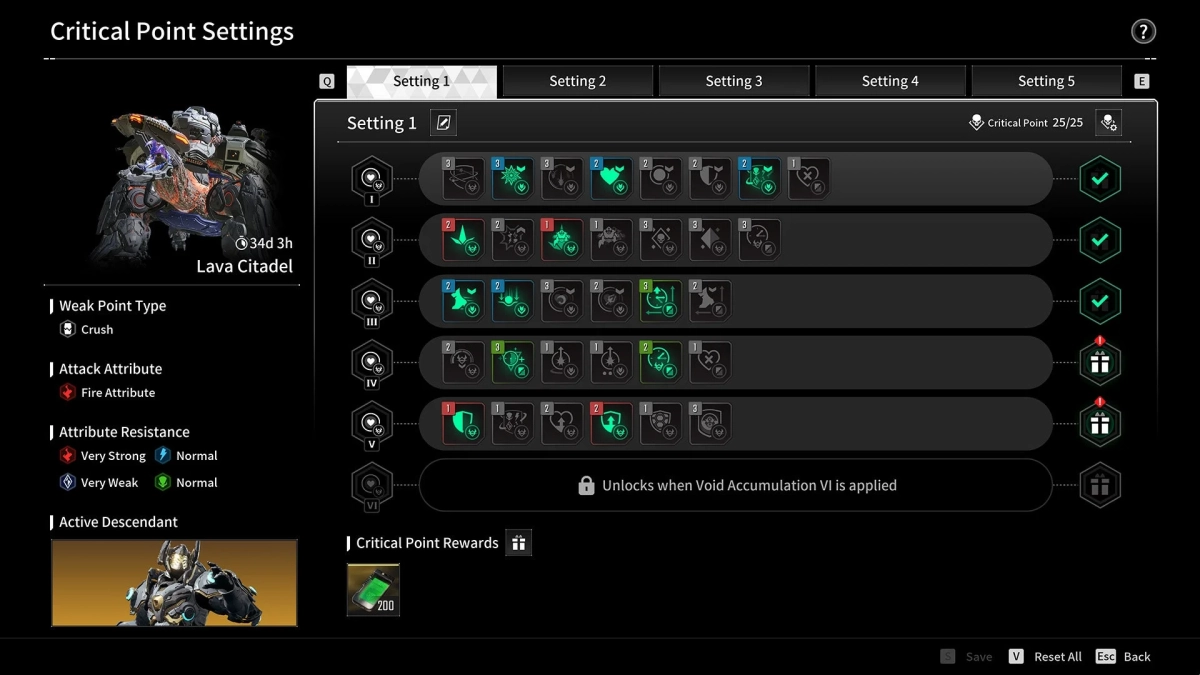Click the Save button
This screenshot has width=1200, height=675.
(967, 657)
